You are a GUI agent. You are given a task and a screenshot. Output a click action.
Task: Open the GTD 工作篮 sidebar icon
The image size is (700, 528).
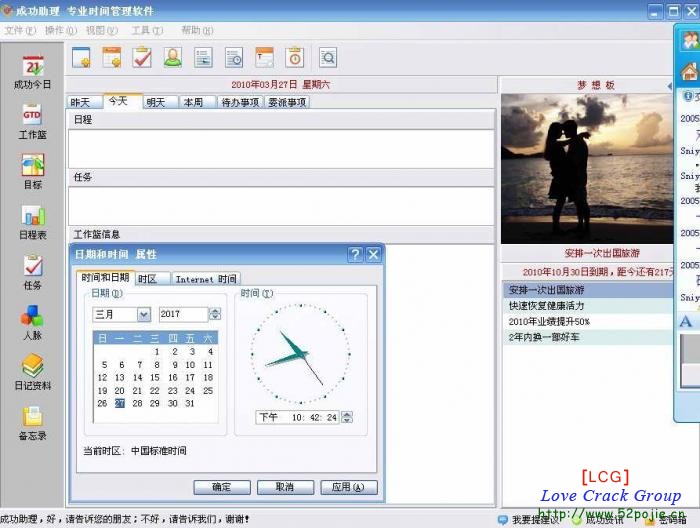point(33,121)
